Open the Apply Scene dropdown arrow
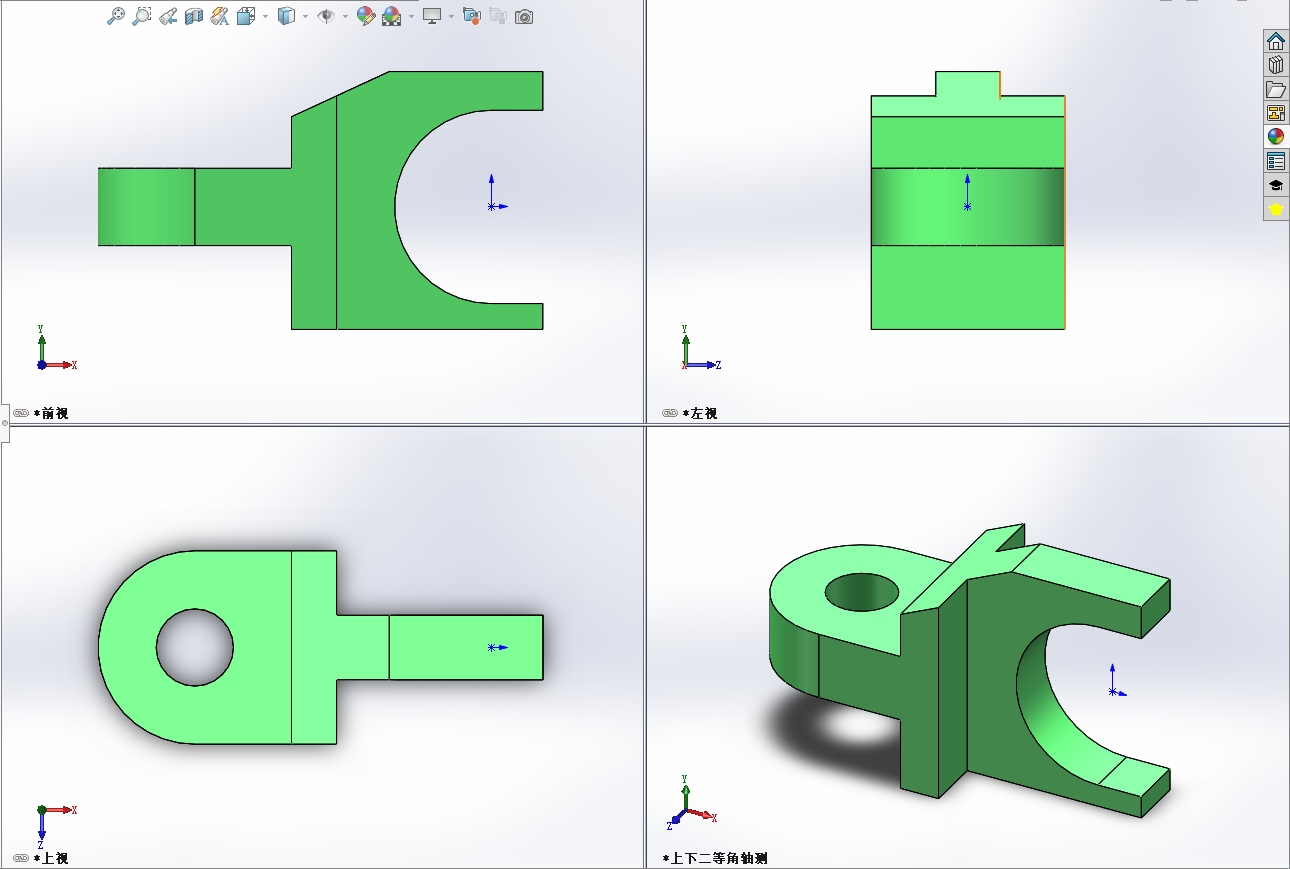This screenshot has height=869, width=1290. (411, 16)
